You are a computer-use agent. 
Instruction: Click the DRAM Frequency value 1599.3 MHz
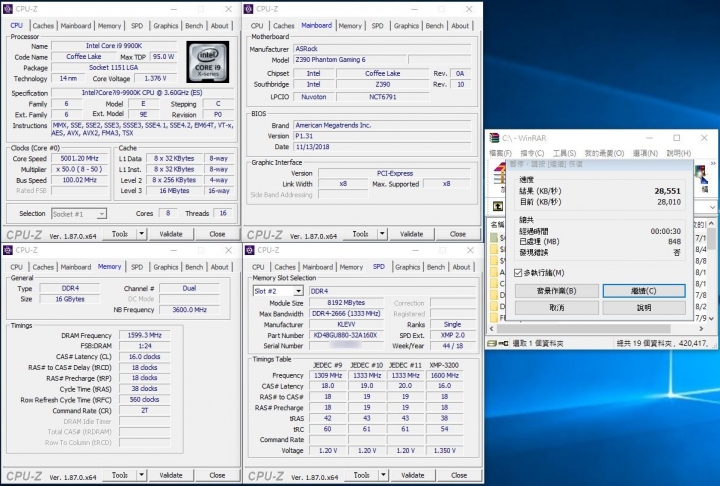(x=144, y=335)
